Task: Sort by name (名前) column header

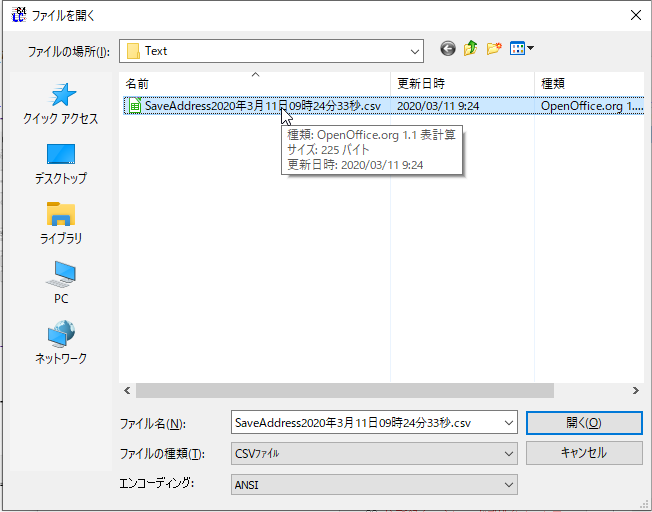Action: point(254,84)
